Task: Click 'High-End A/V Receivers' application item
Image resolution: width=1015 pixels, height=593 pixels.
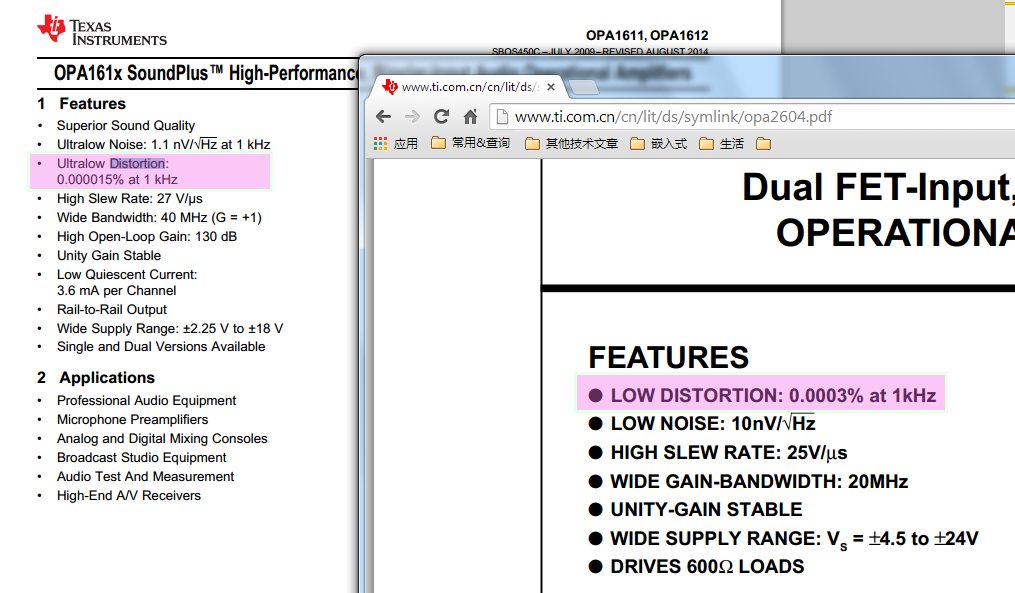Action: (128, 495)
